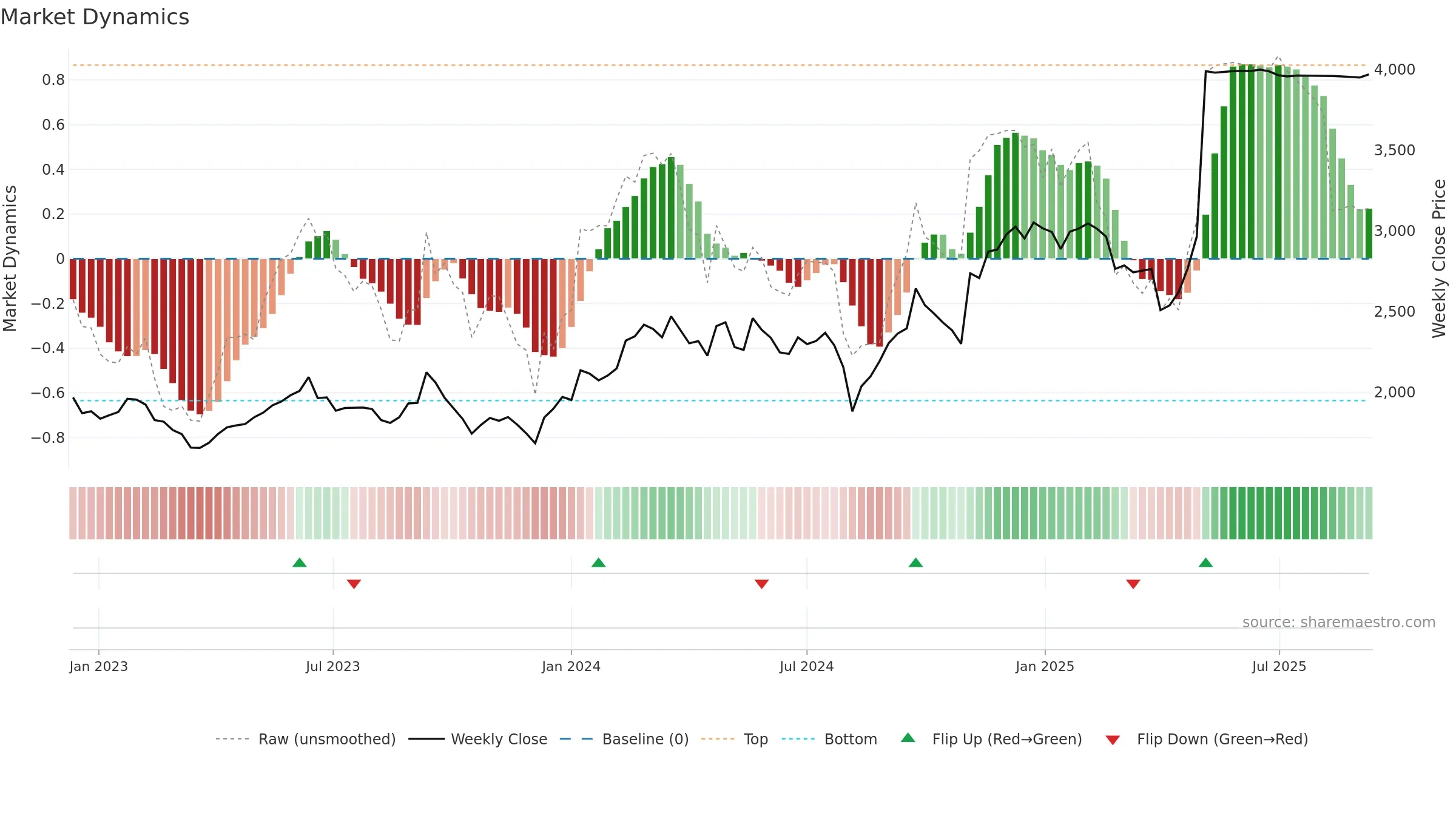
Task: Click the darkest red heatmap strip cell
Action: [200, 513]
